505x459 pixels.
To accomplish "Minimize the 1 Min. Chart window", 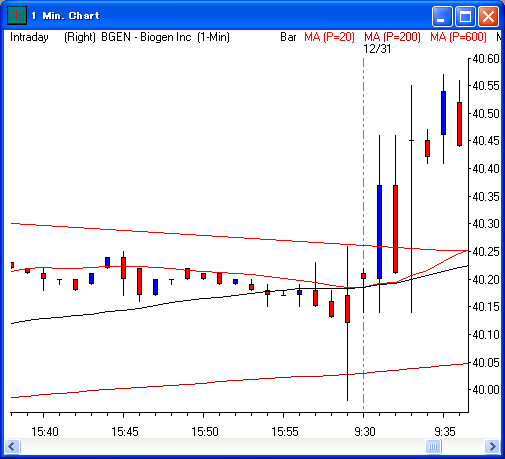I will coord(442,16).
